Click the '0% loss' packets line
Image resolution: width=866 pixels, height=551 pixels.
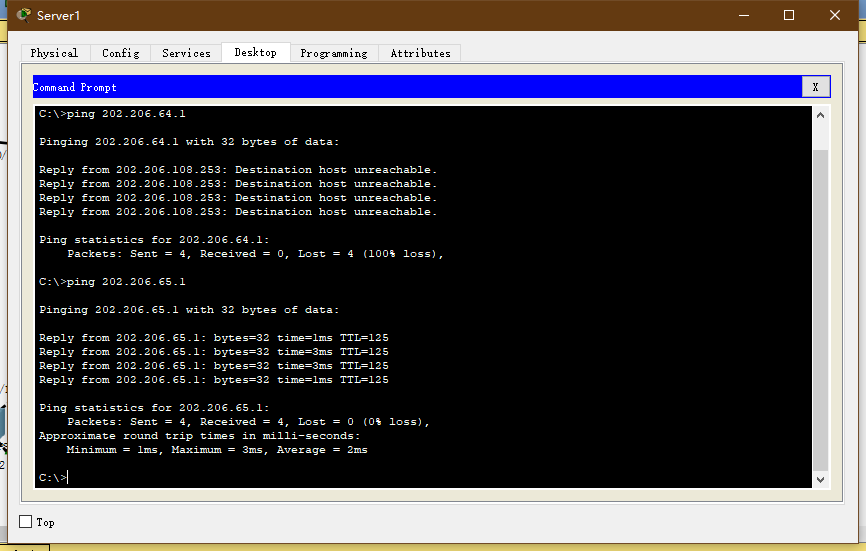point(248,422)
